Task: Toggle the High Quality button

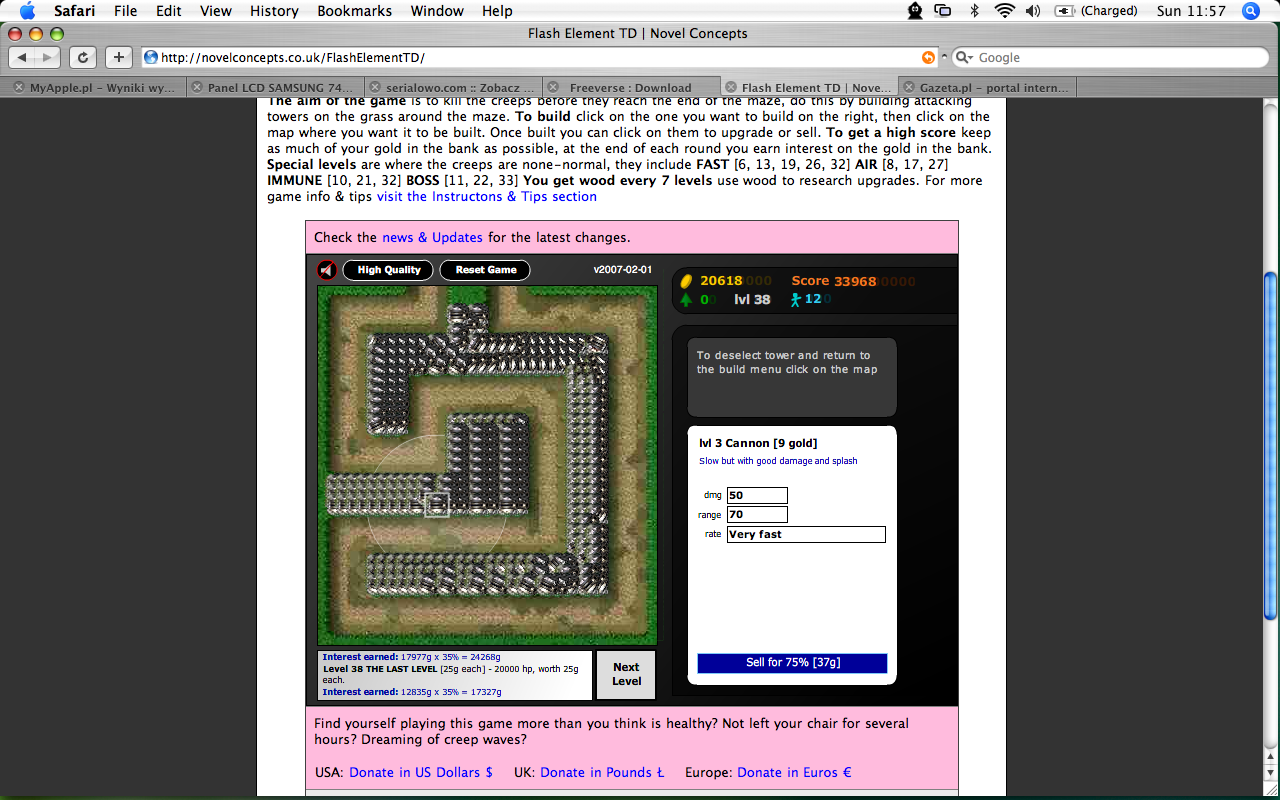Action: (389, 270)
